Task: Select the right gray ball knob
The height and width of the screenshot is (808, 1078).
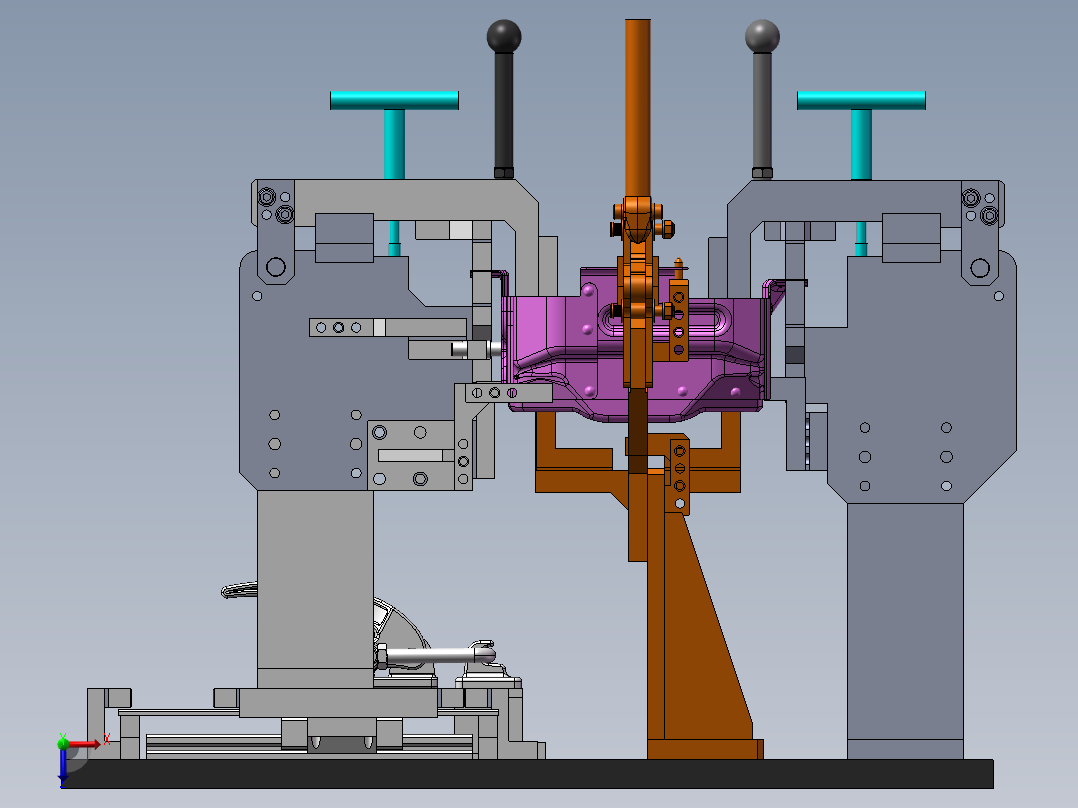Action: pyautogui.click(x=762, y=36)
